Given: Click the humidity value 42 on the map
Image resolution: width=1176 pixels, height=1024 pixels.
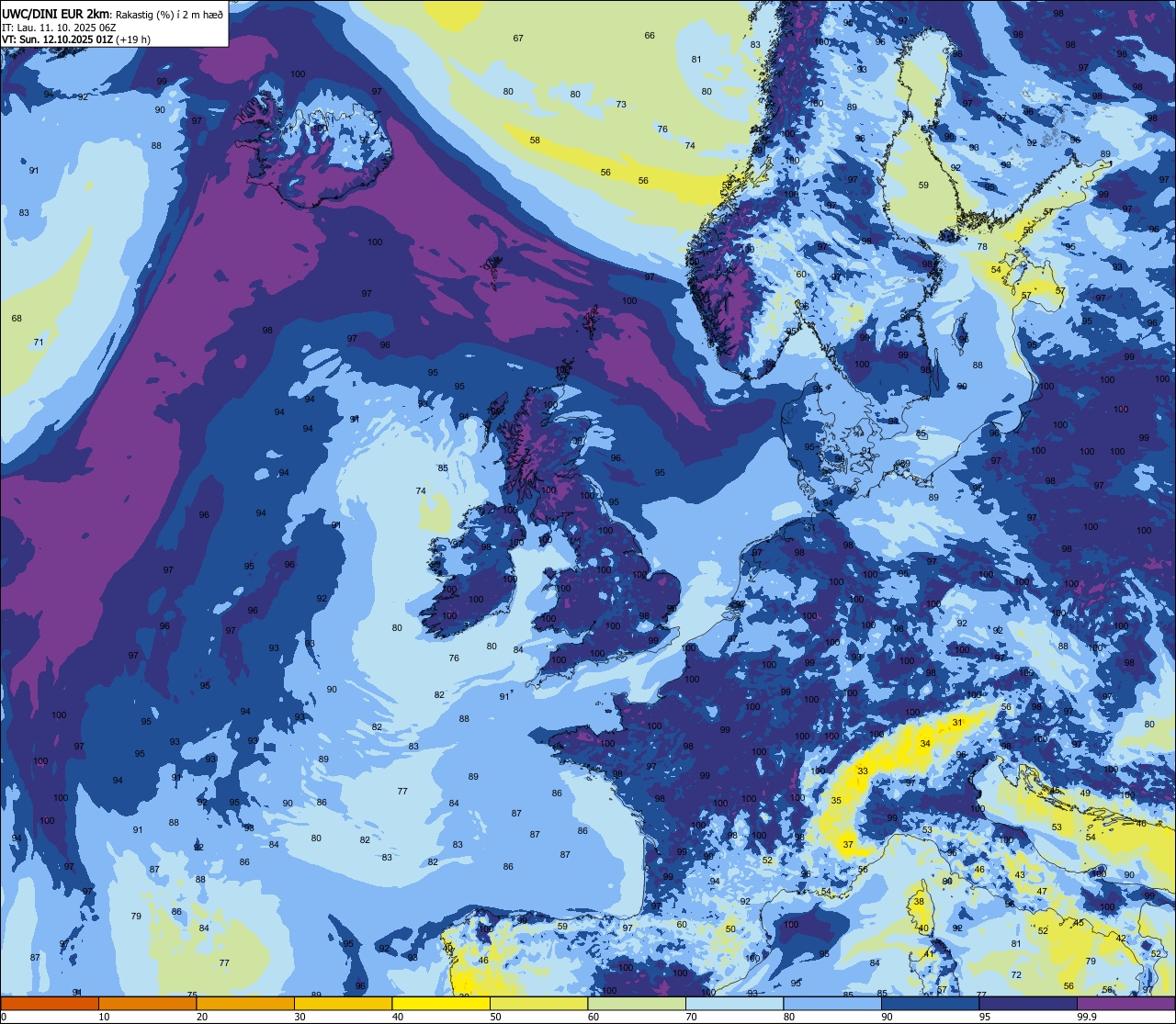Looking at the screenshot, I should (x=1121, y=938).
